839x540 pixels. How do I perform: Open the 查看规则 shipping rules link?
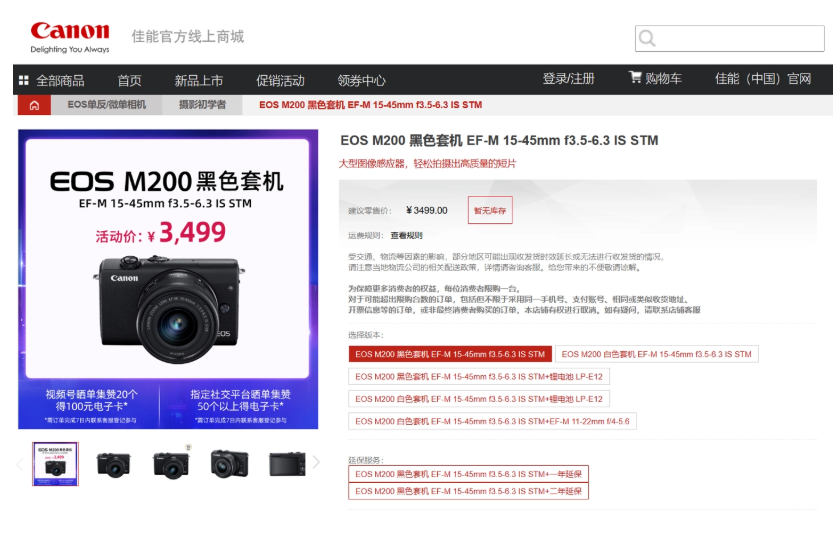pos(407,235)
